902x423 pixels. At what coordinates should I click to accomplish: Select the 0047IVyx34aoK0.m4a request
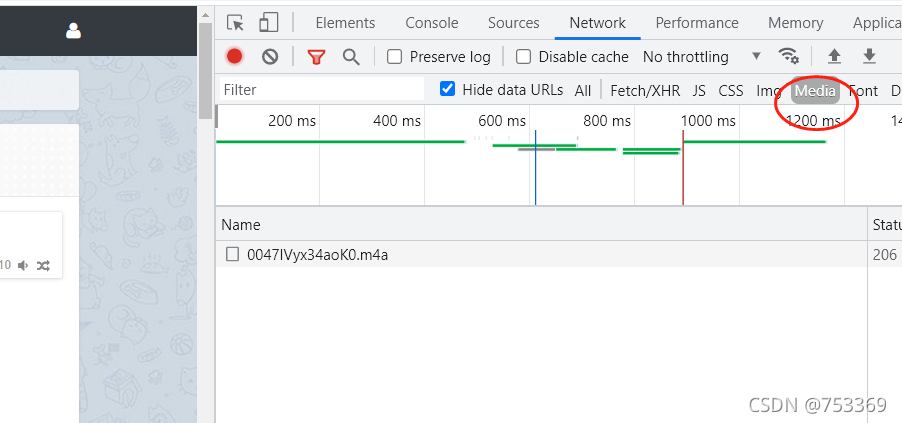(318, 254)
